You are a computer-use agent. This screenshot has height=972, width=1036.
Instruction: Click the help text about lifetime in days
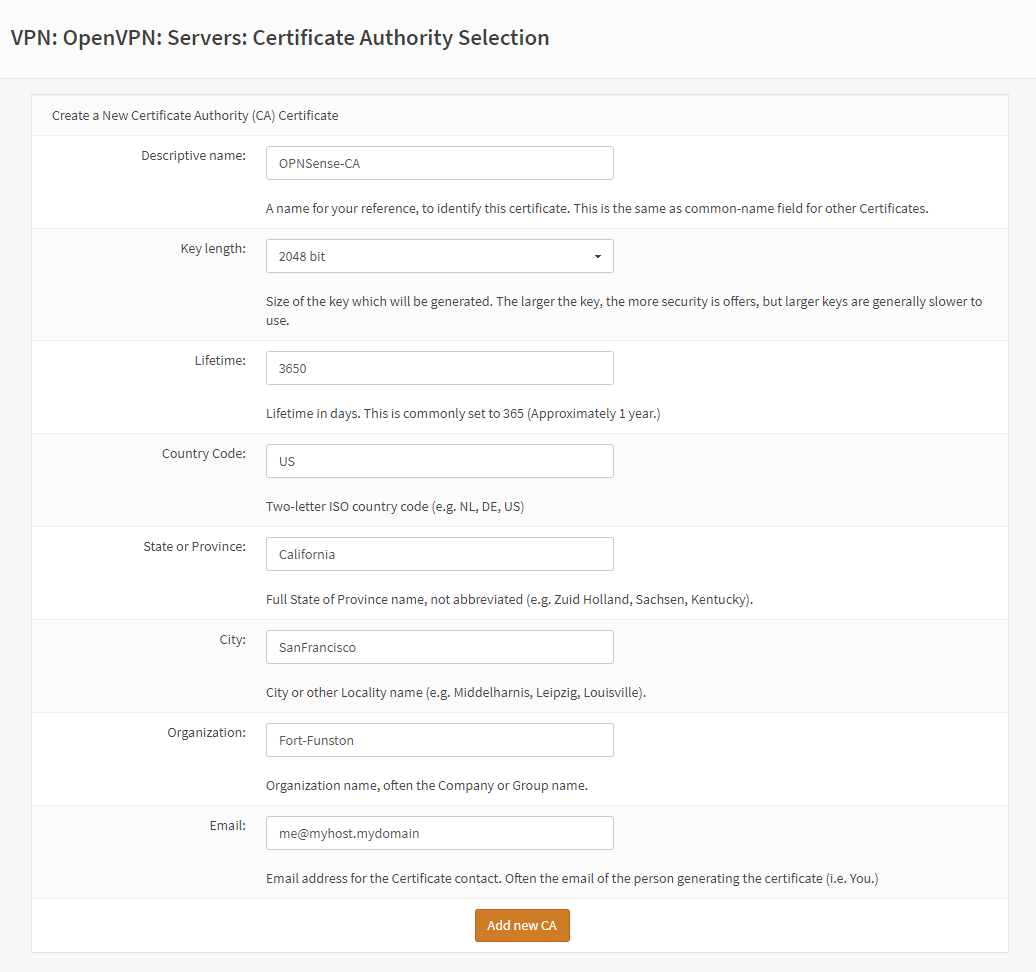tap(463, 414)
